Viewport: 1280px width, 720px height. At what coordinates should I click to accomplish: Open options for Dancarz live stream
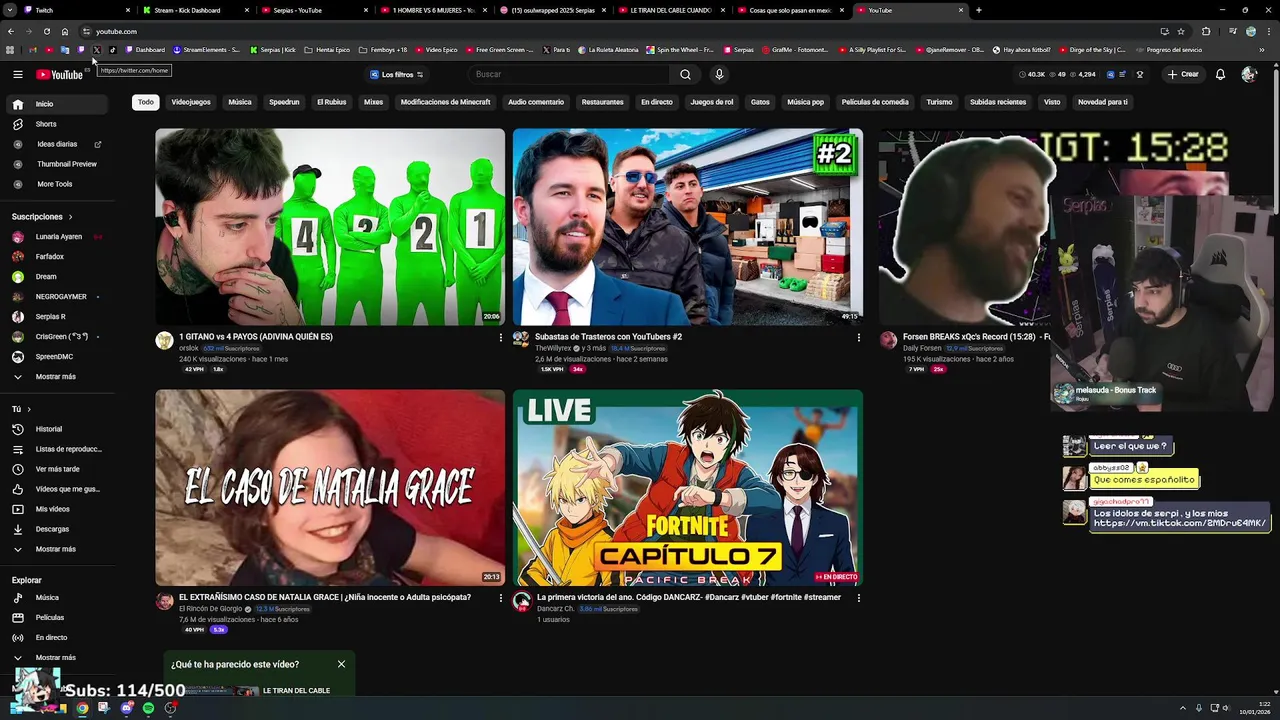point(858,598)
